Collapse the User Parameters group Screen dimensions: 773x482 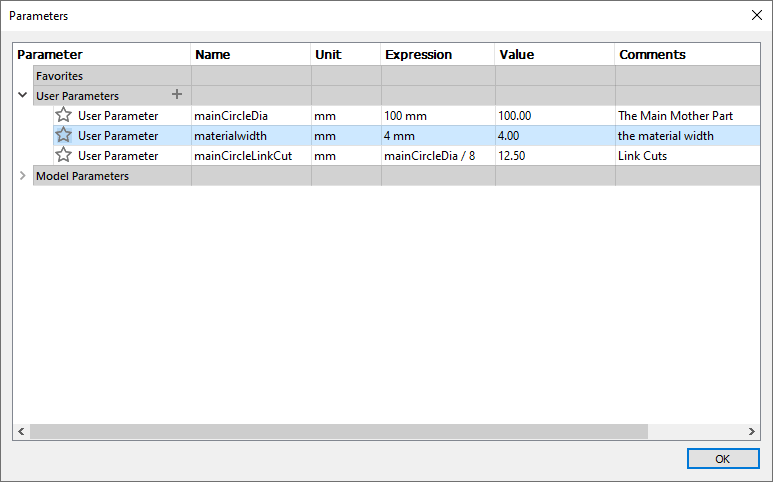click(22, 95)
